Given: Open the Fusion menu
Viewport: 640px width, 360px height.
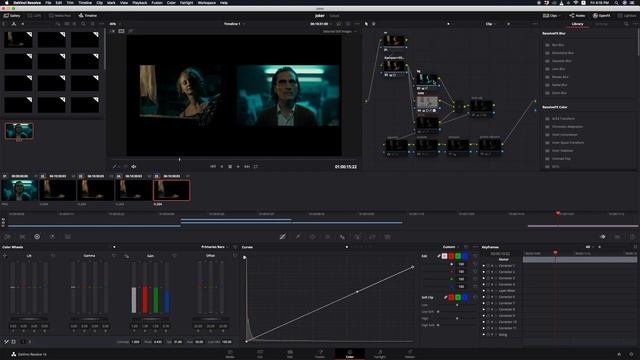Looking at the screenshot, I should coord(157,2).
